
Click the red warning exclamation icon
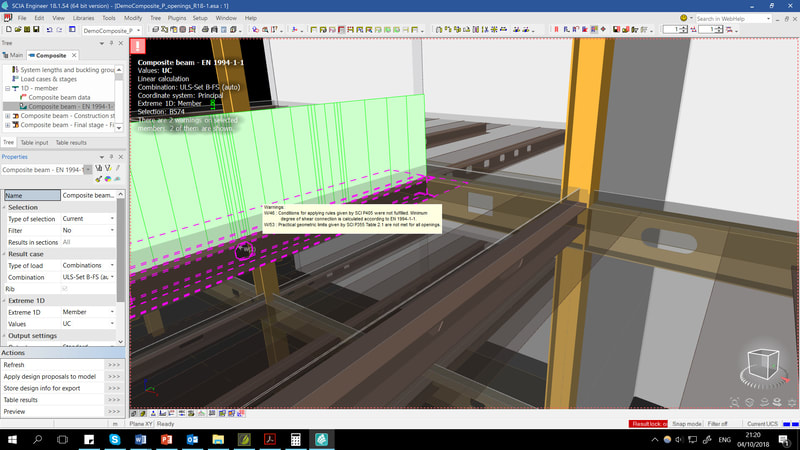click(x=138, y=46)
